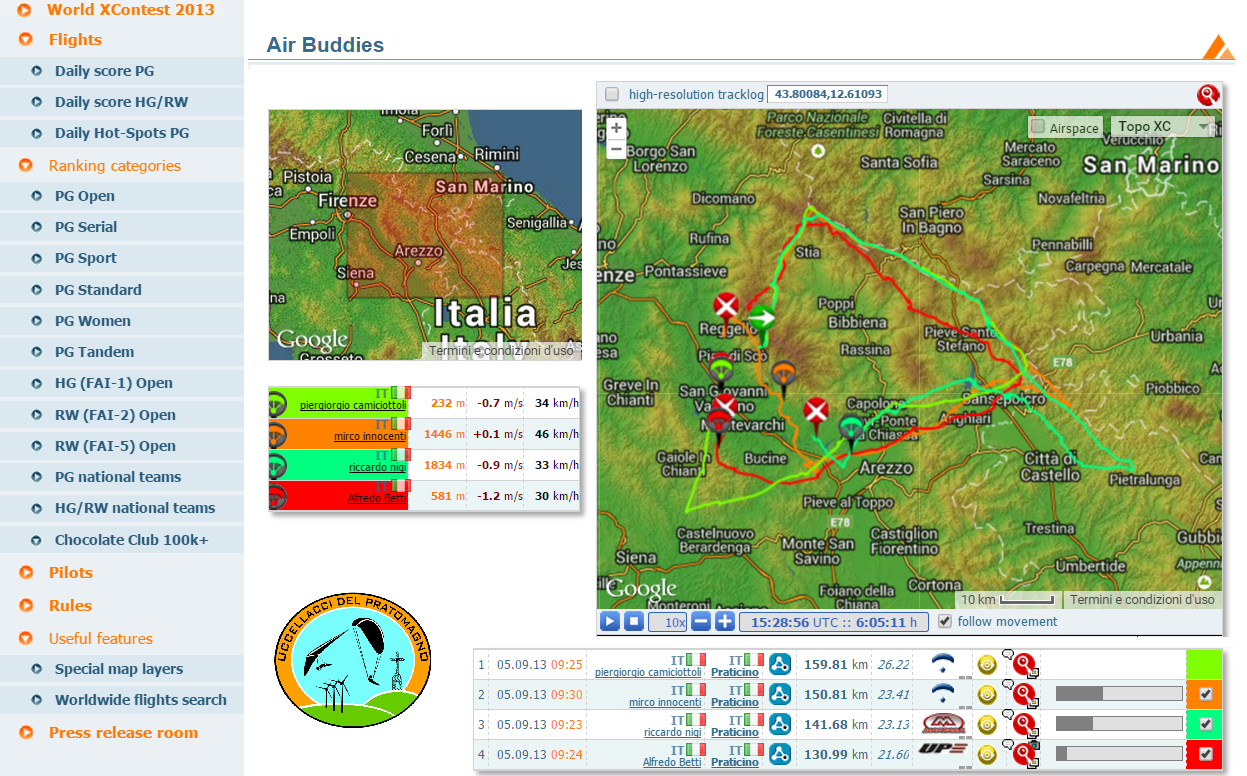1247x776 pixels.
Task: Open Praticino link in Alfredo Betti row
Action: (x=734, y=762)
